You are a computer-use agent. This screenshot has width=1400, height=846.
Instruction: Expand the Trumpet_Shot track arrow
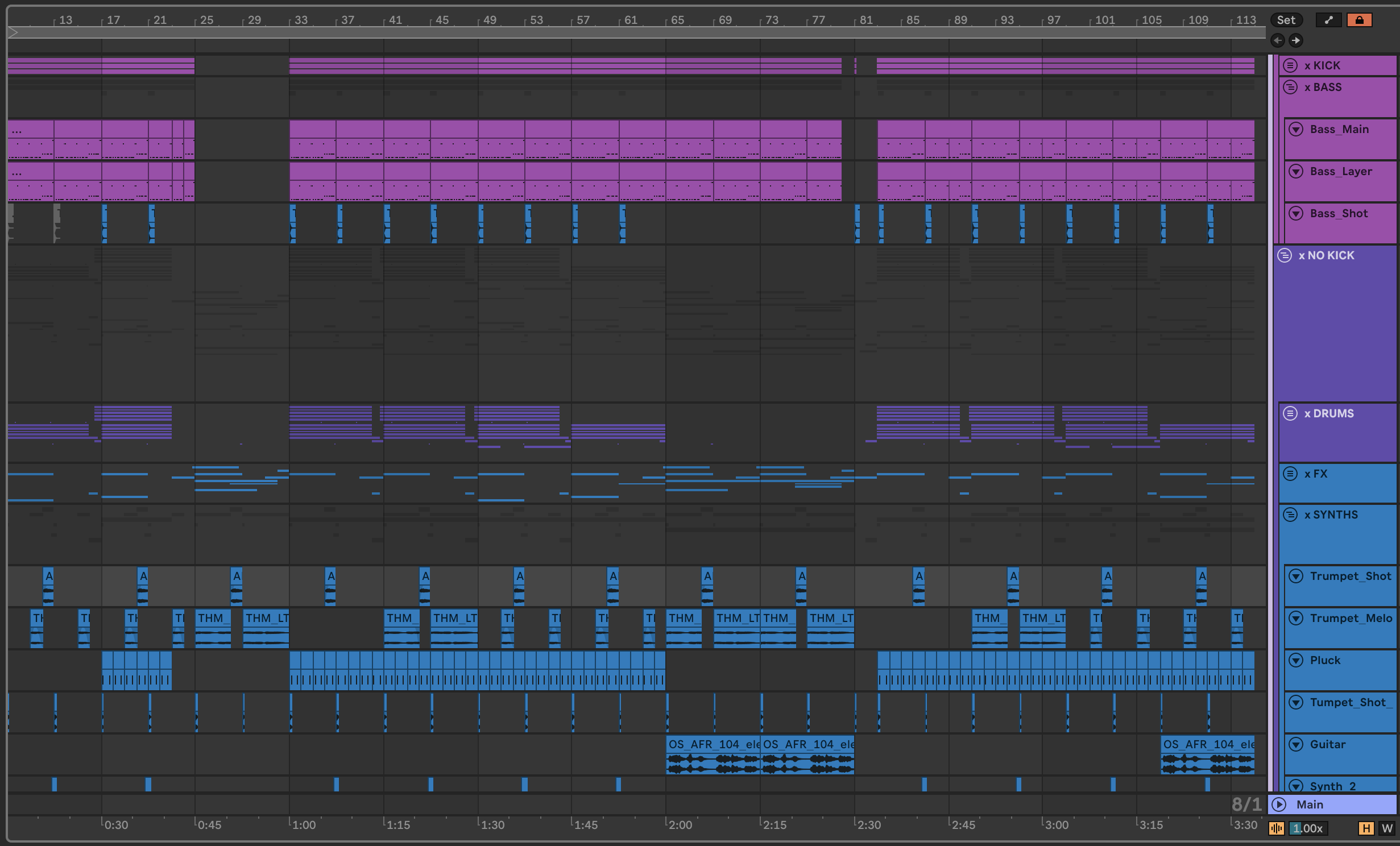1296,576
